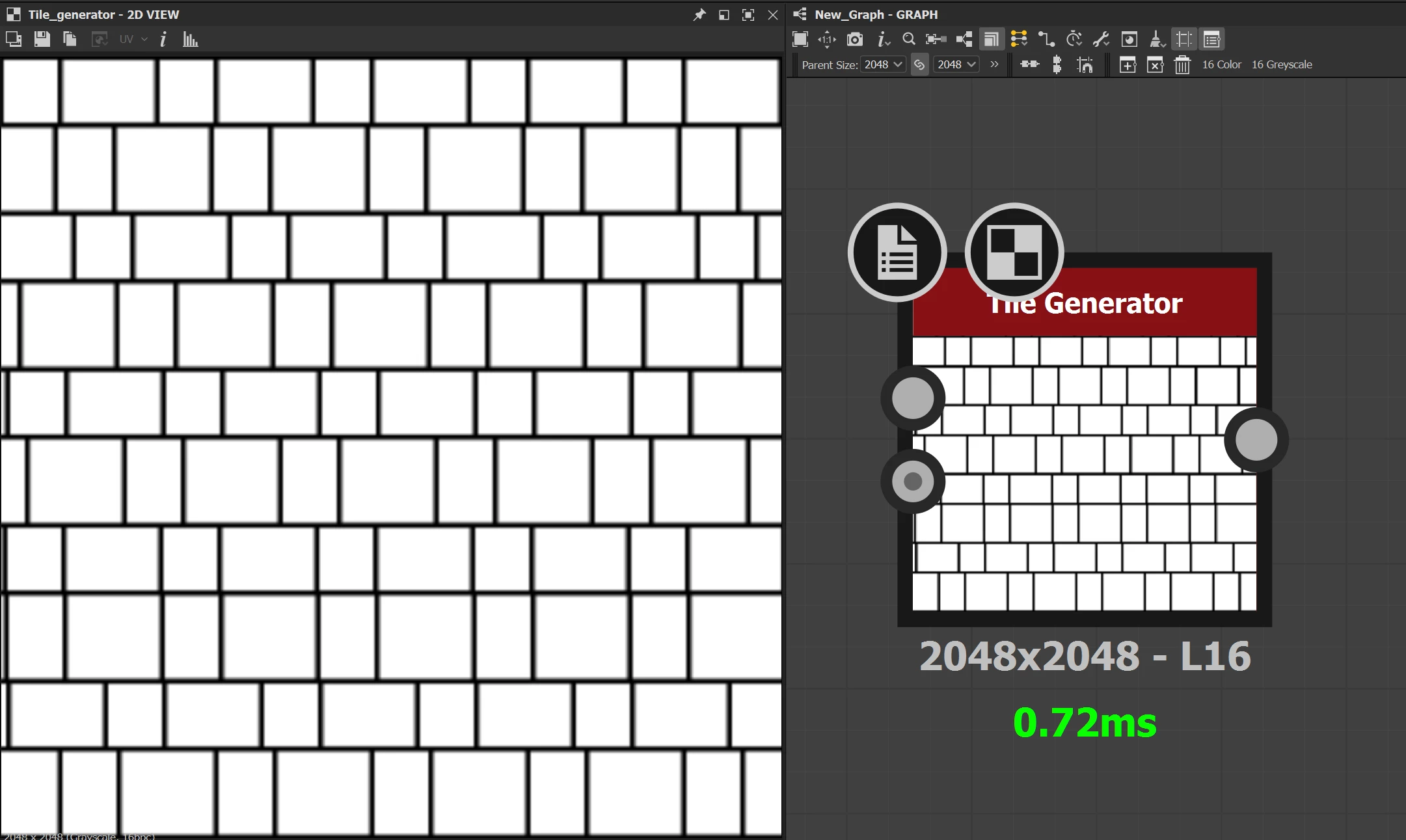Click the 16 Color label
Screen dimensions: 1406x840
coord(1221,64)
